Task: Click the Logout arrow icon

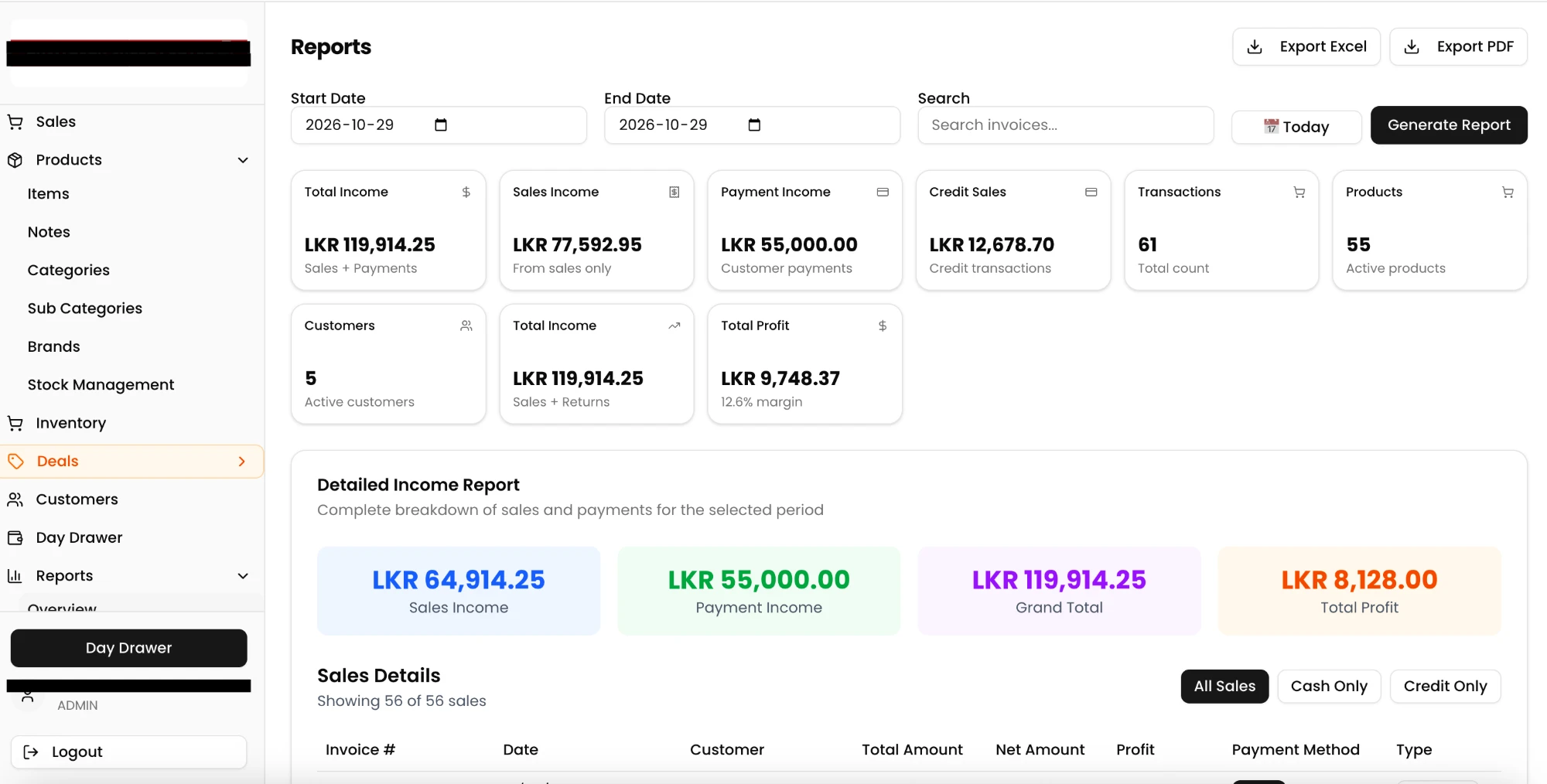Action: [31, 752]
